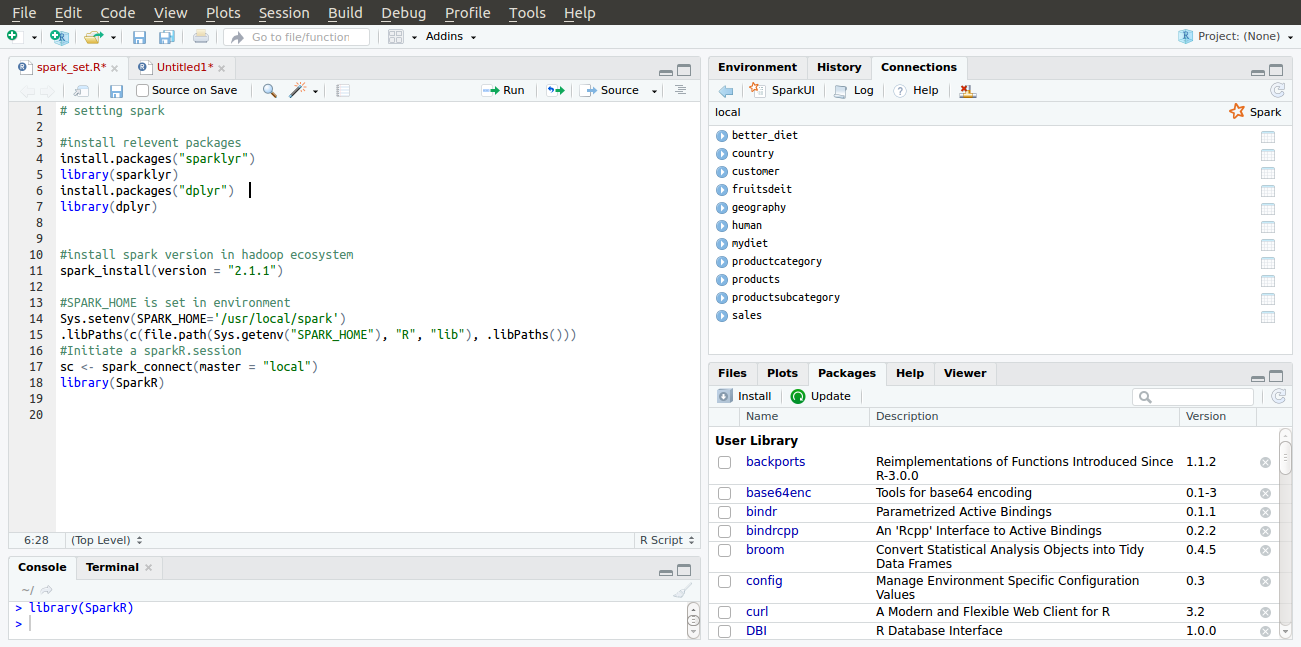Click the compile report notebook icon
The image size is (1301, 647).
(343, 90)
